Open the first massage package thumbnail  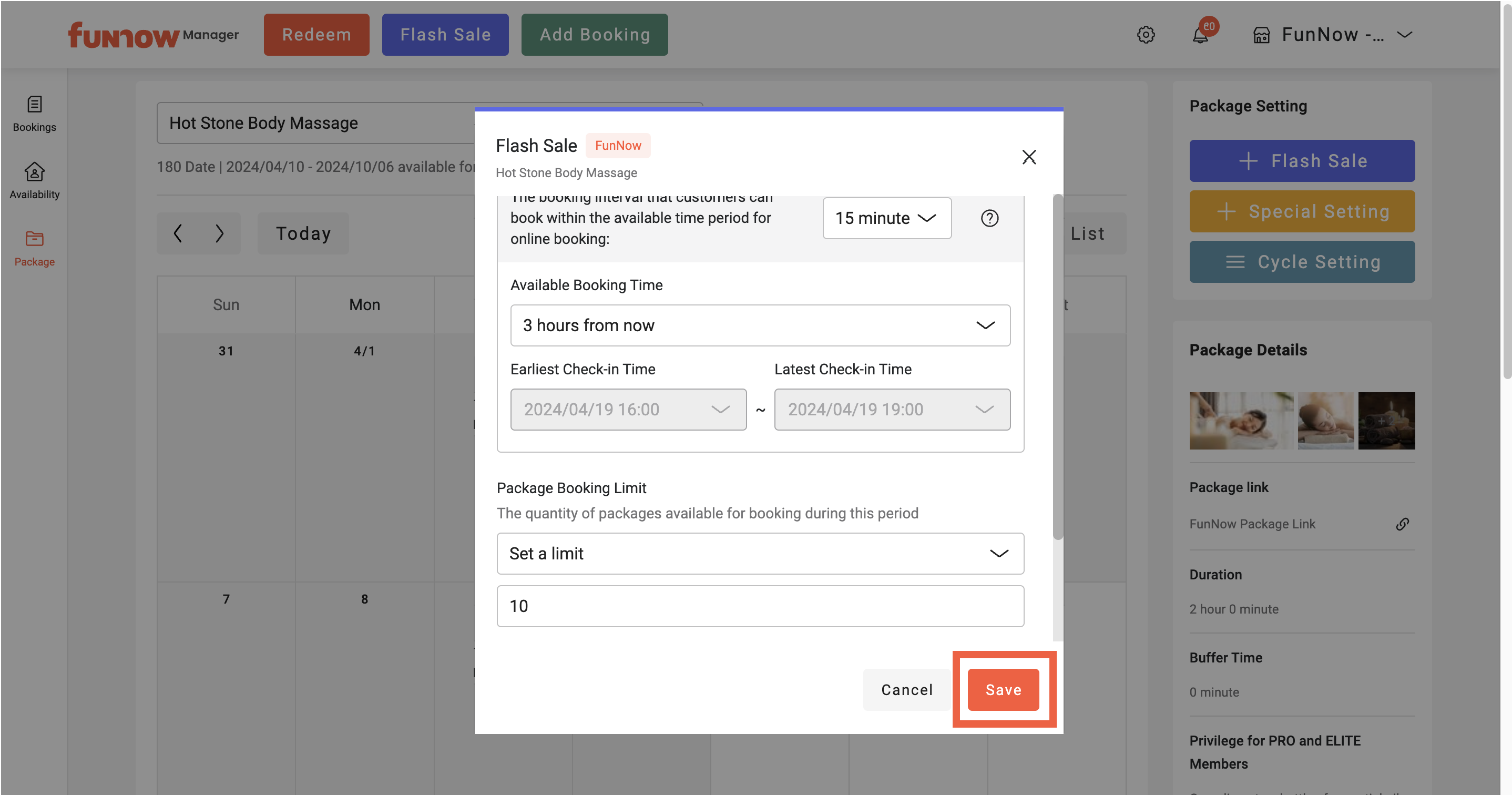pyautogui.click(x=1241, y=421)
